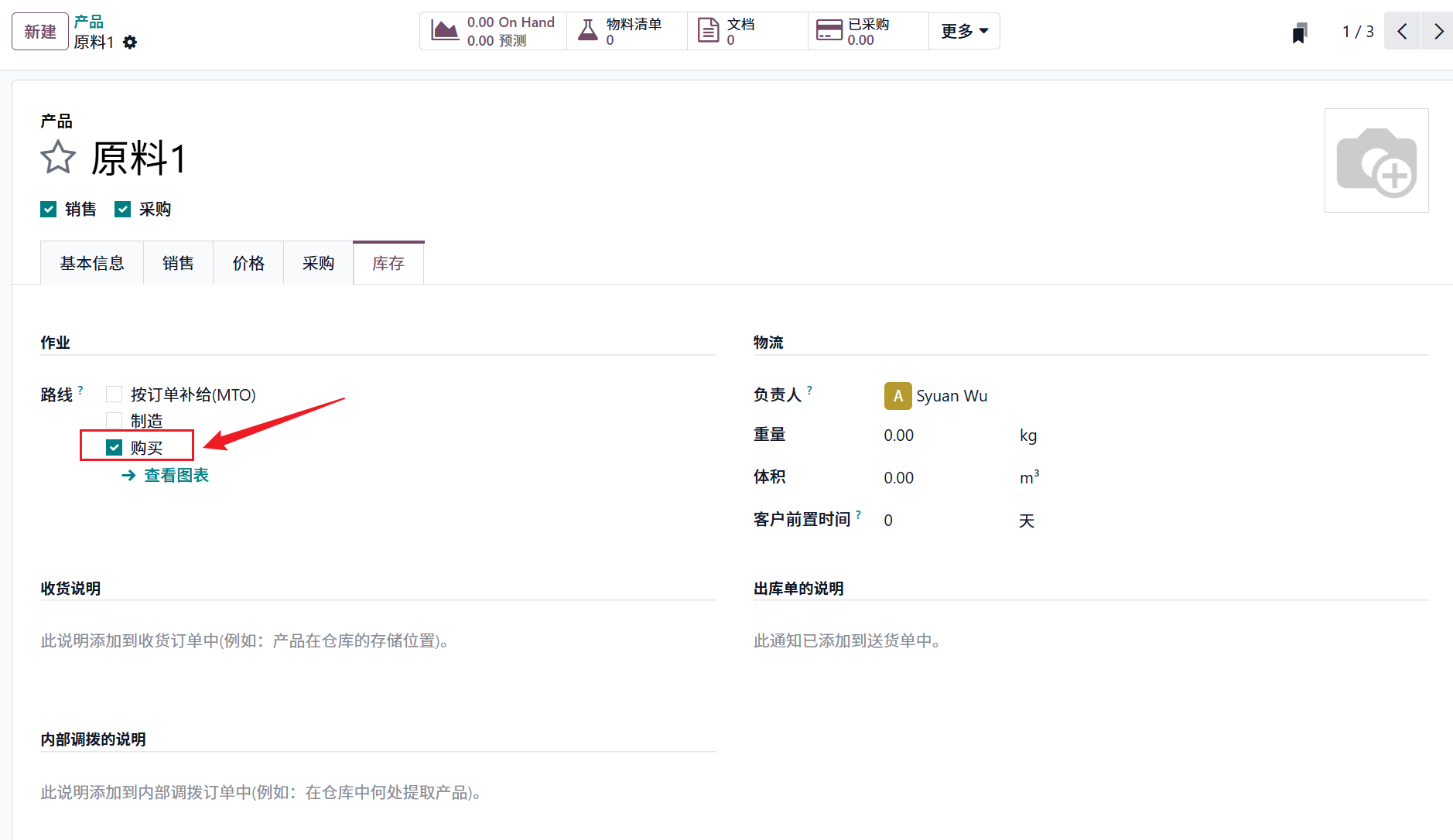1453x840 pixels.
Task: Open the On Hand stock chart icon
Action: (x=445, y=31)
